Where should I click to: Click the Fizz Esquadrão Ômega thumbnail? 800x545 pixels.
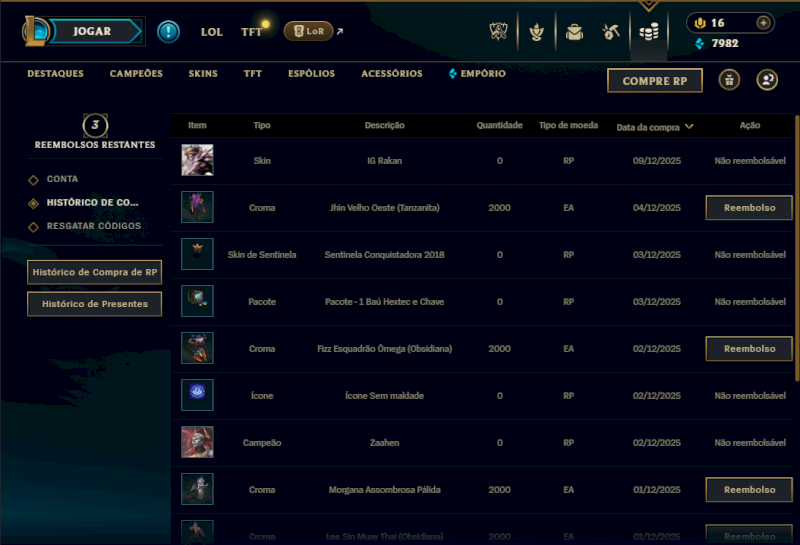[197, 348]
